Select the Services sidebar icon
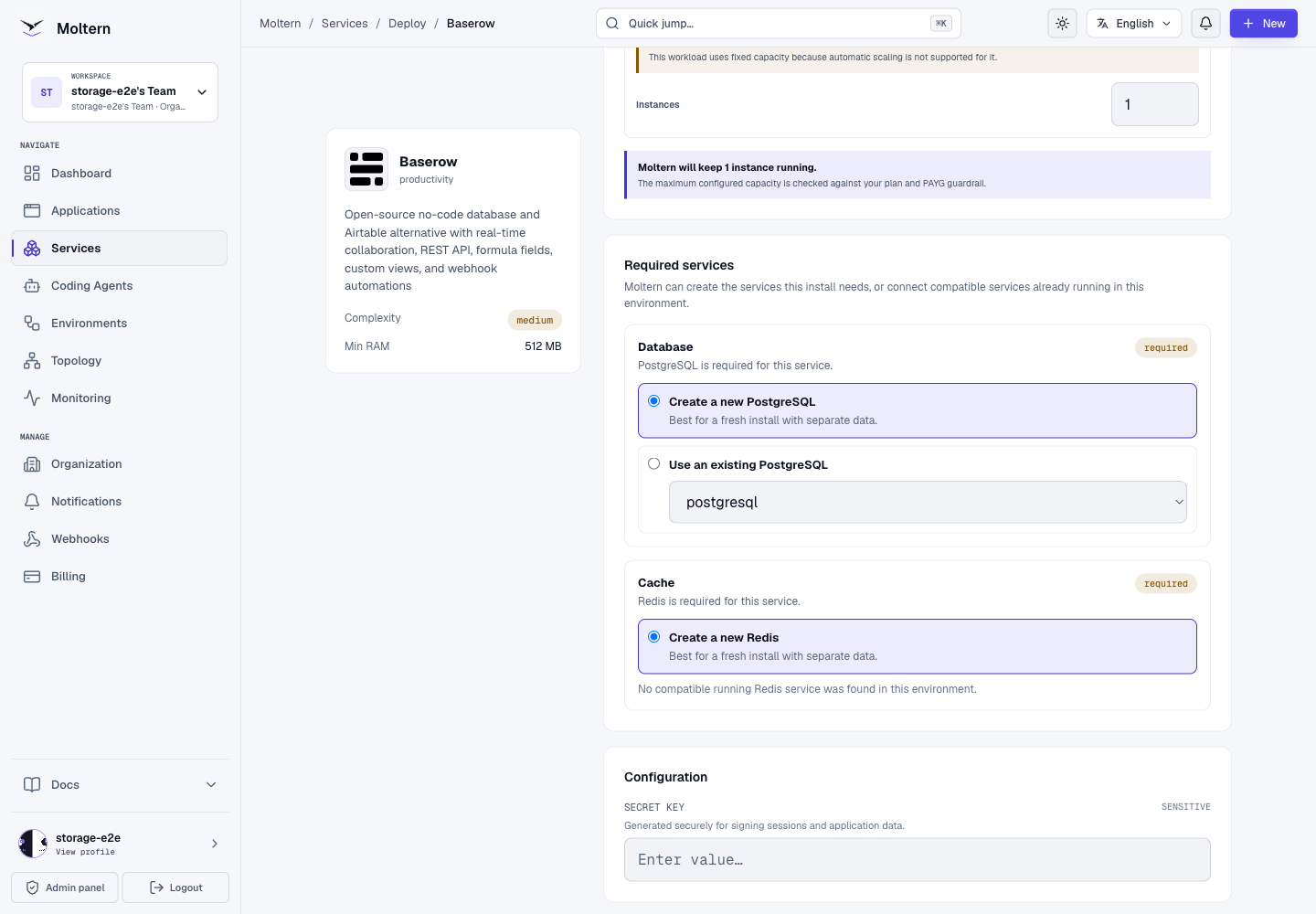The height and width of the screenshot is (914, 1316). [x=32, y=249]
